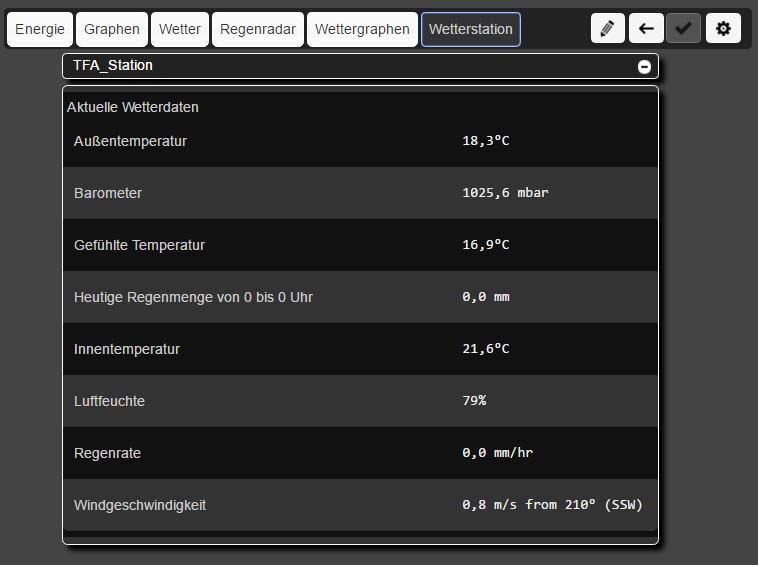Open the Wettergraphen tab

click(362, 29)
